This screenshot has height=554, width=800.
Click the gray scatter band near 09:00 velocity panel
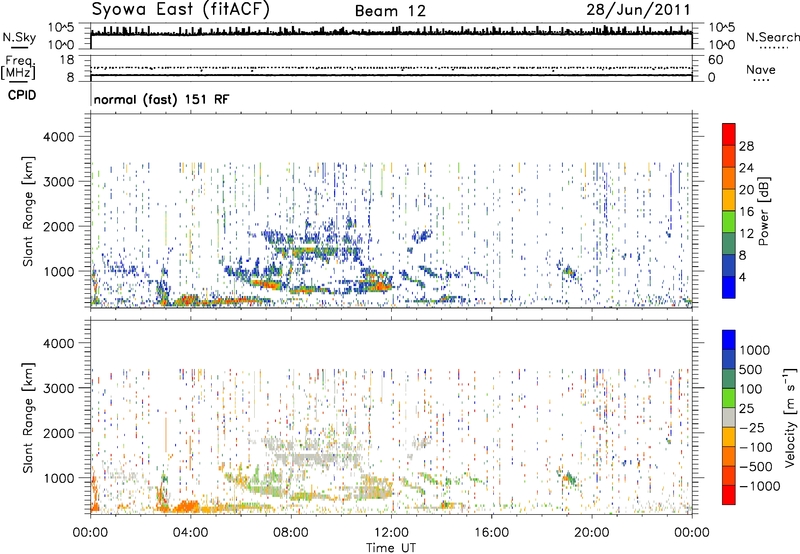316,456
